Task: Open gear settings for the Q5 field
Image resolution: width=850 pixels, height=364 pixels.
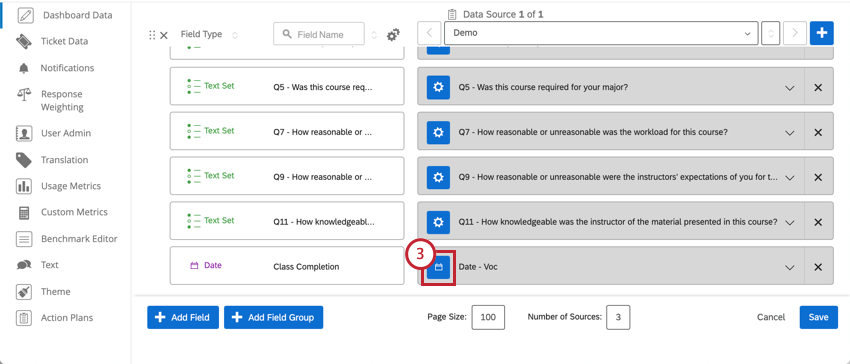Action: [438, 87]
